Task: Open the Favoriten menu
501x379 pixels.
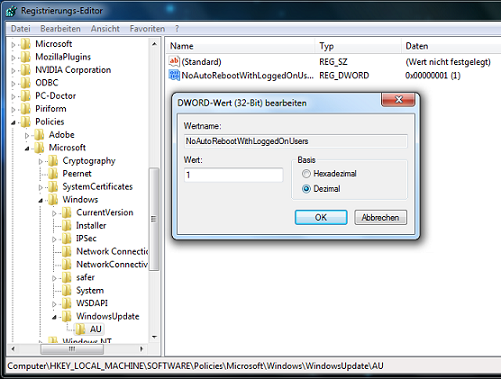Action: point(147,29)
